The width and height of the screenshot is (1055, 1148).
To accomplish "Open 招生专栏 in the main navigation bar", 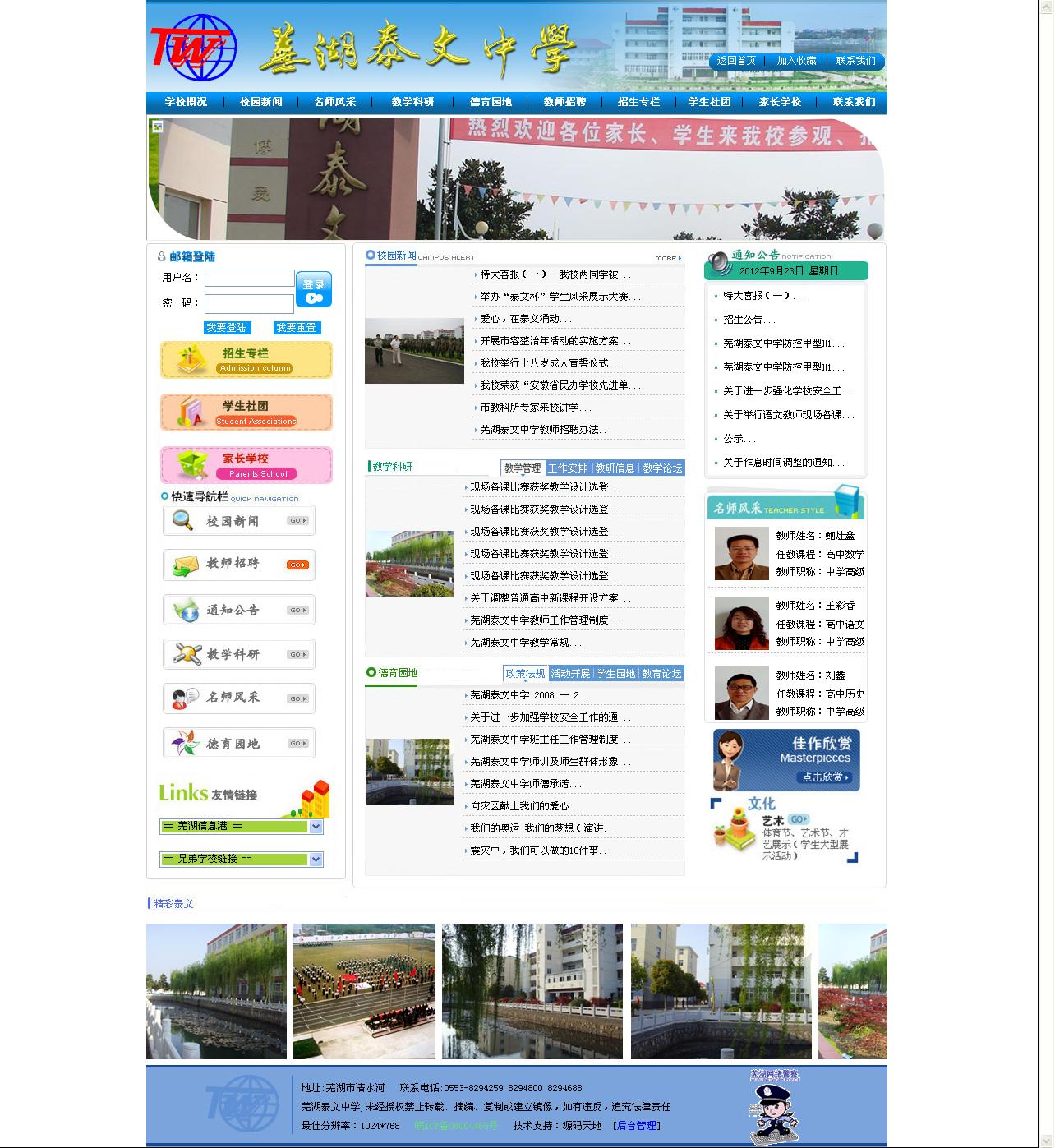I will [638, 102].
